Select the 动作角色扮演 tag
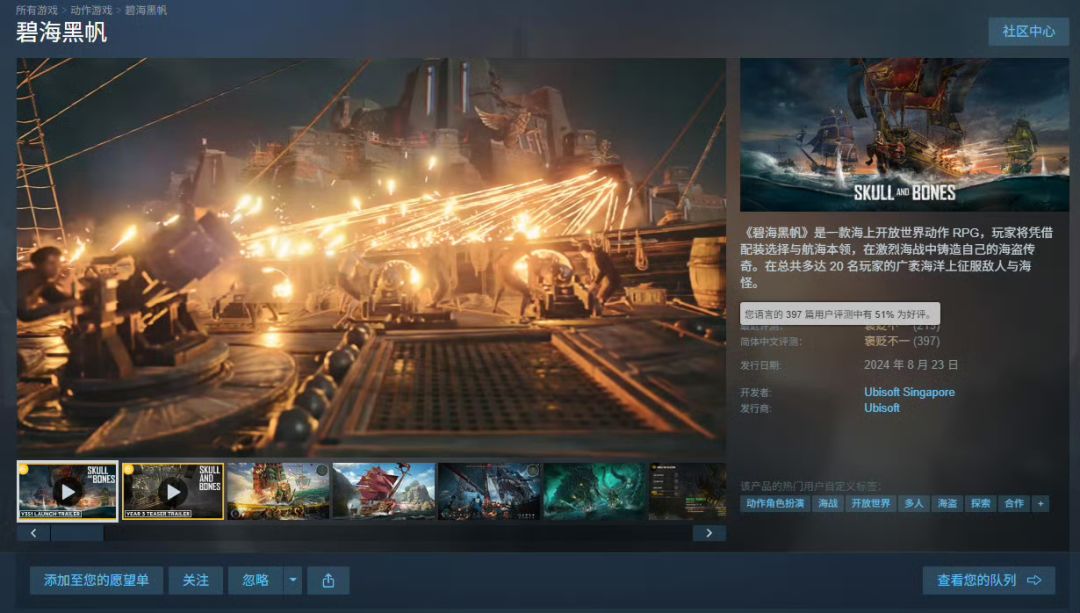 775,503
